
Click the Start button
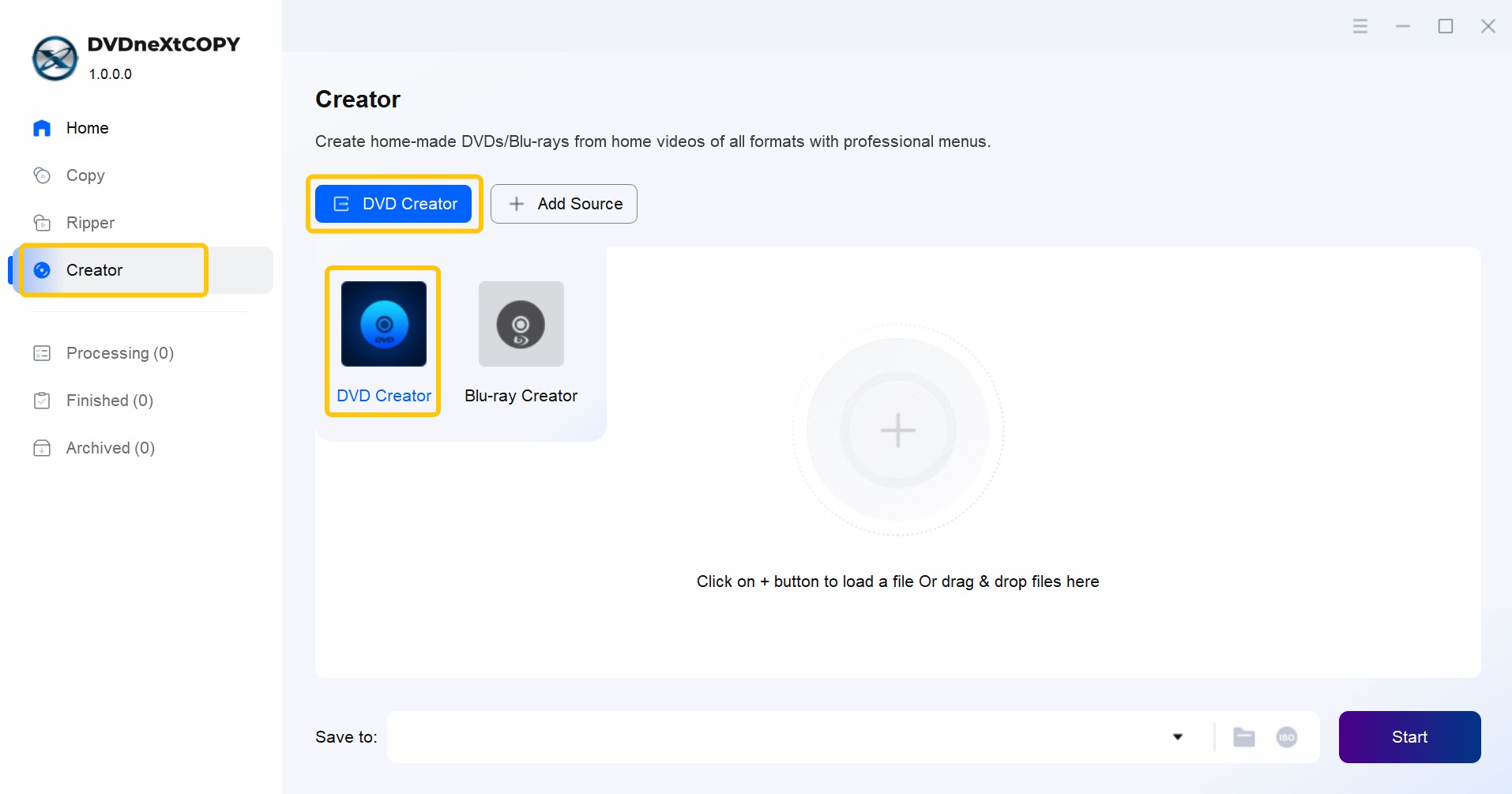tap(1410, 737)
